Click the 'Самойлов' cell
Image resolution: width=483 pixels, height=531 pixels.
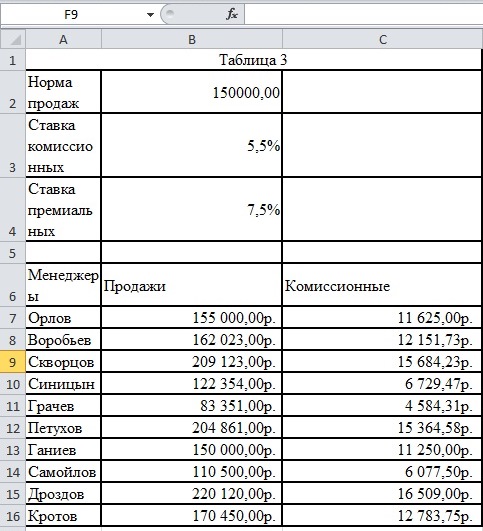coord(63,472)
